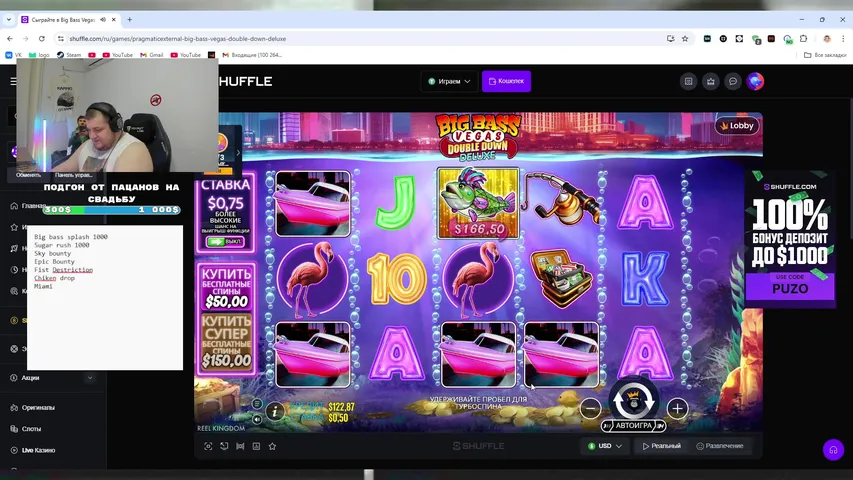
Task: Install app icon in address bar
Action: pos(670,39)
